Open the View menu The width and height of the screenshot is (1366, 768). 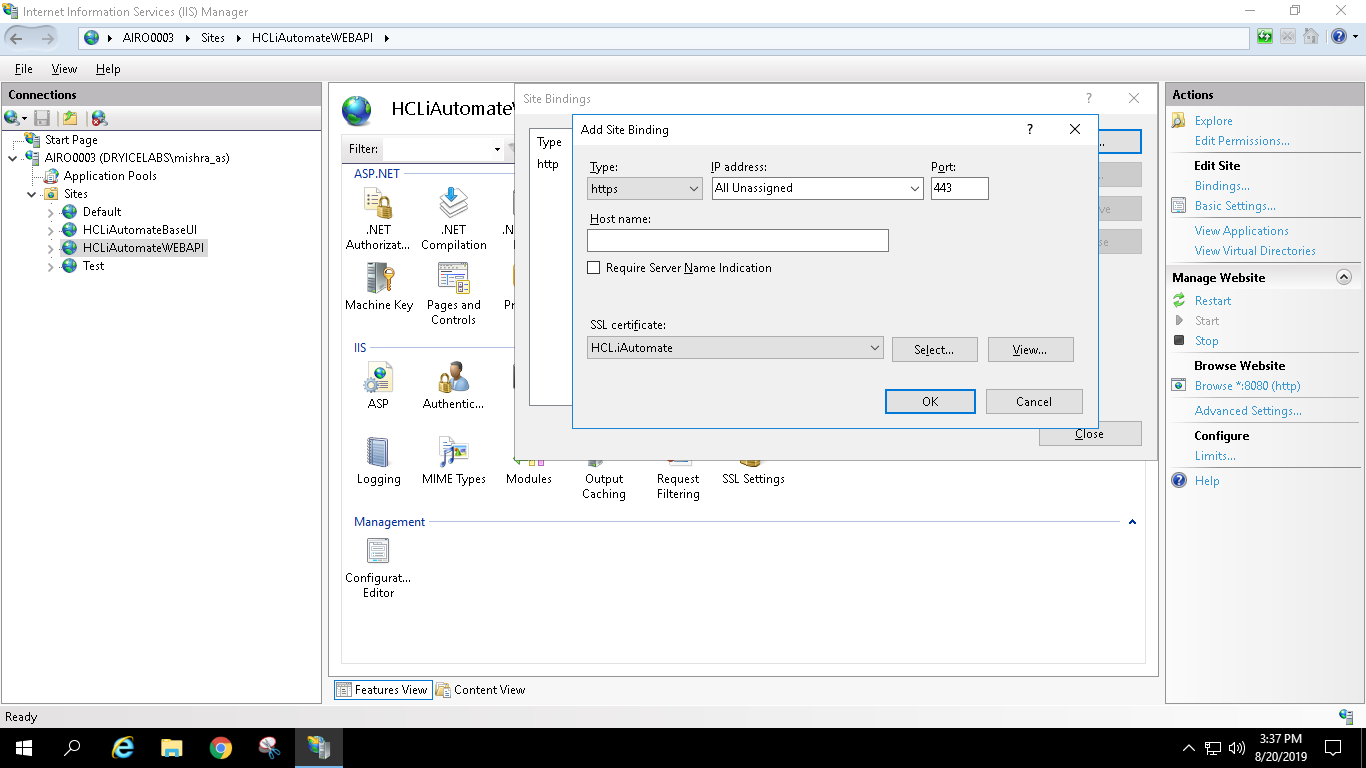coord(64,69)
